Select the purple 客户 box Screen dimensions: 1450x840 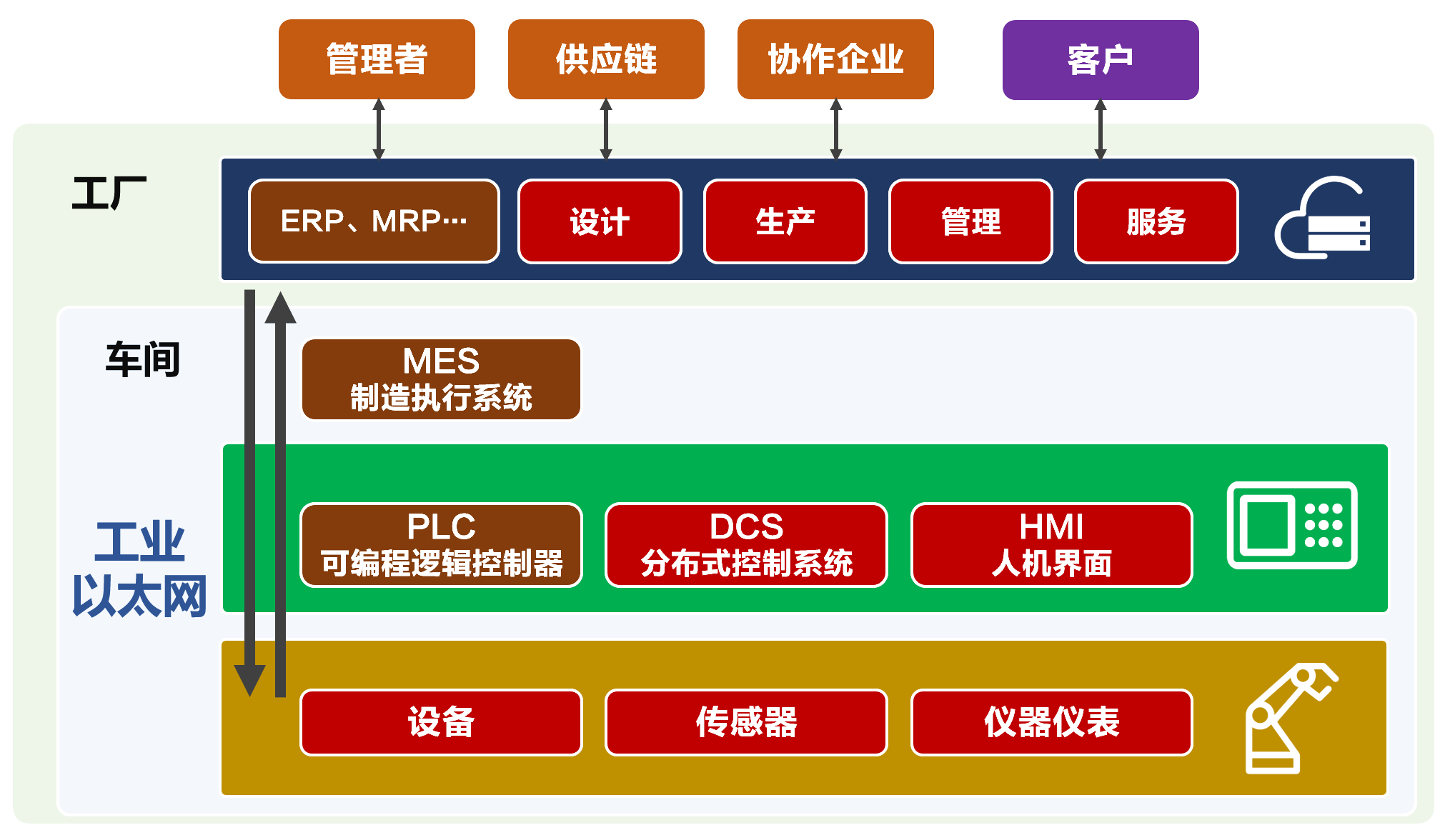pyautogui.click(x=1101, y=60)
